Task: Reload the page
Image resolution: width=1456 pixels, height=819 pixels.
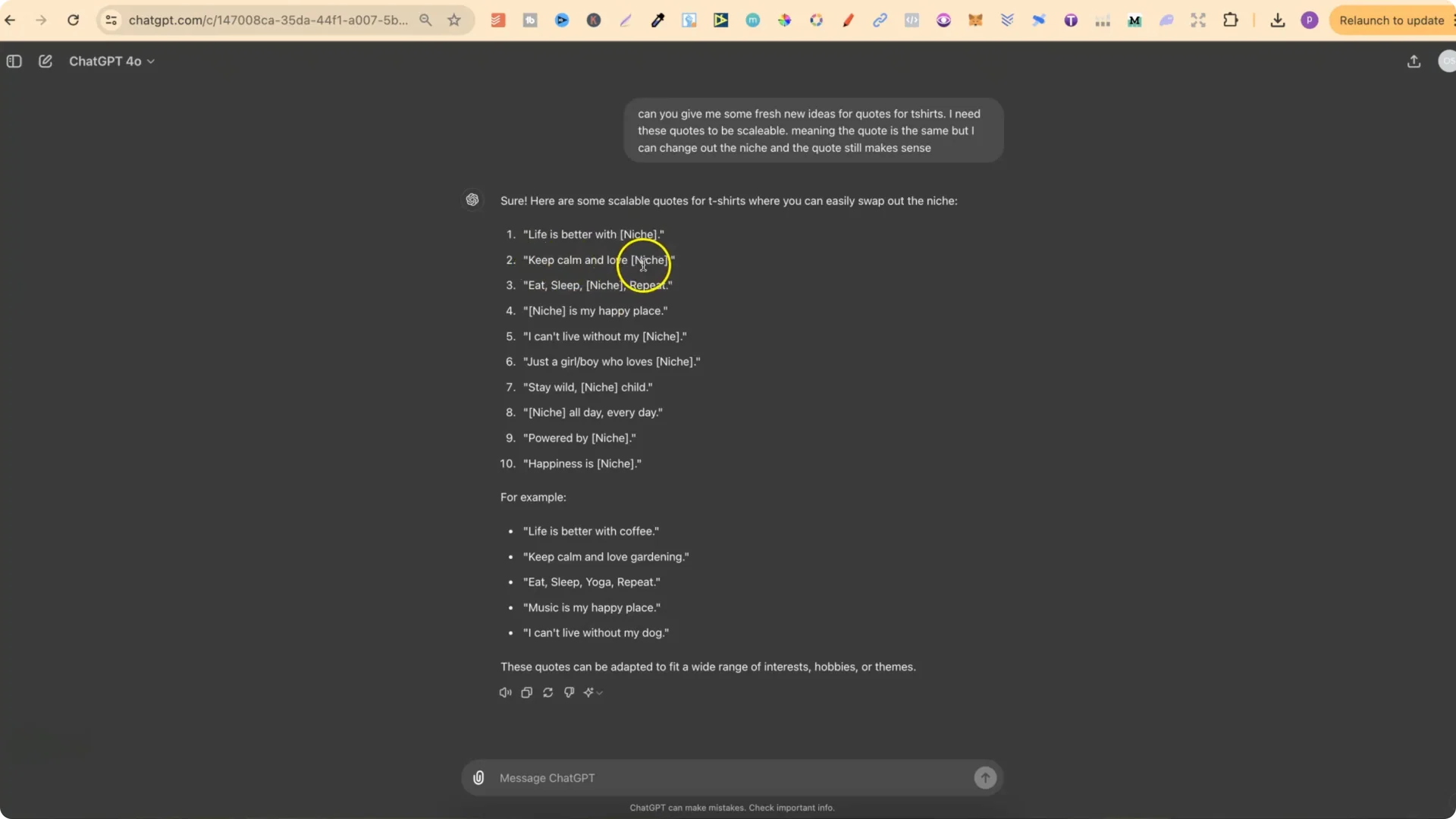Action: point(73,20)
